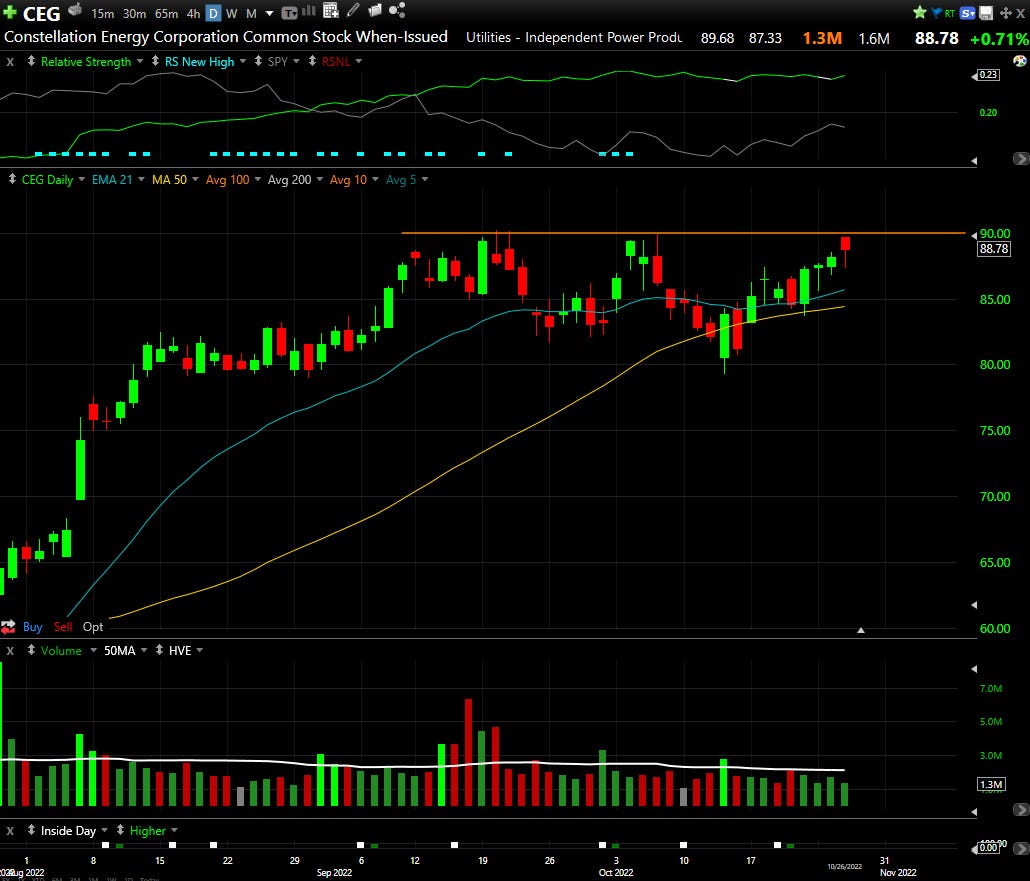Image resolution: width=1030 pixels, height=881 pixels.
Task: Open the notes icon beside CEG symbol
Action: (x=75, y=10)
